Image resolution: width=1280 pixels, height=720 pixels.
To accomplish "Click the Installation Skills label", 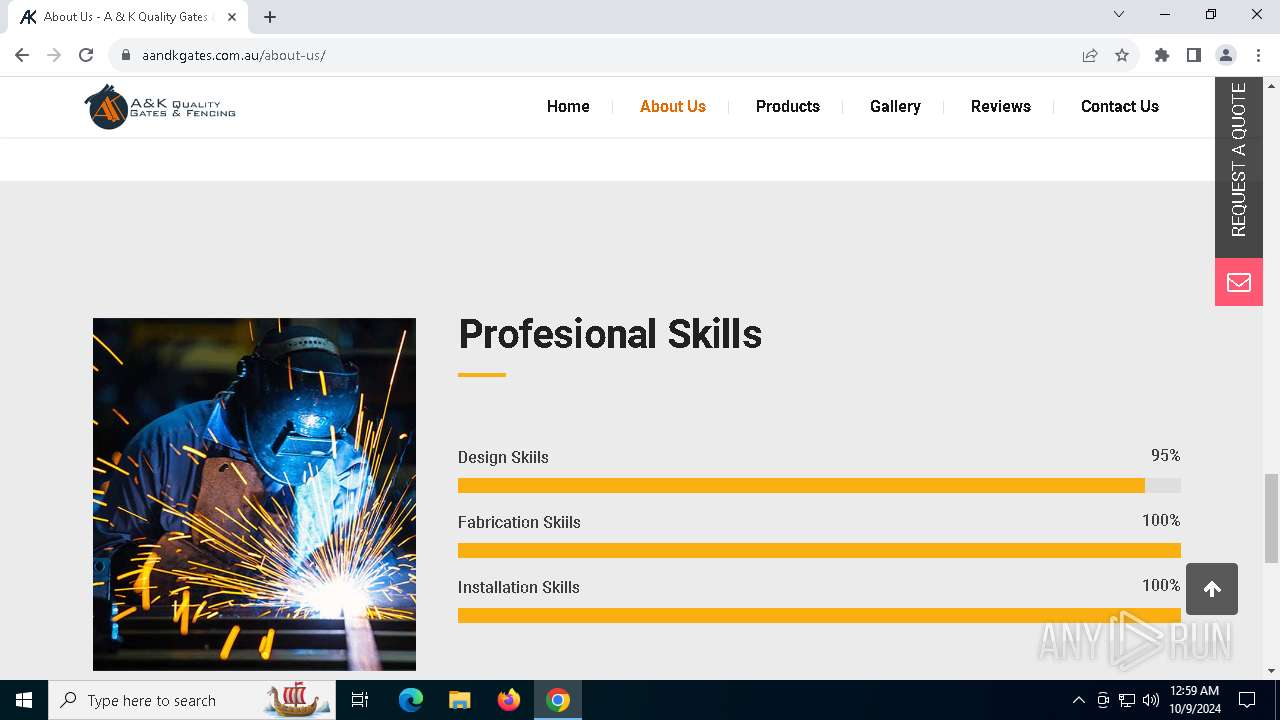I will tap(519, 587).
